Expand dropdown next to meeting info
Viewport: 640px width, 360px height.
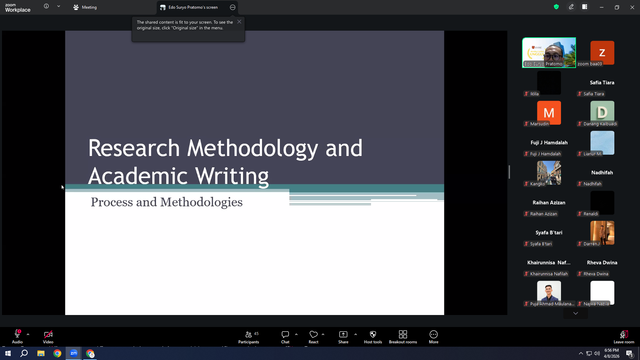(x=58, y=6)
